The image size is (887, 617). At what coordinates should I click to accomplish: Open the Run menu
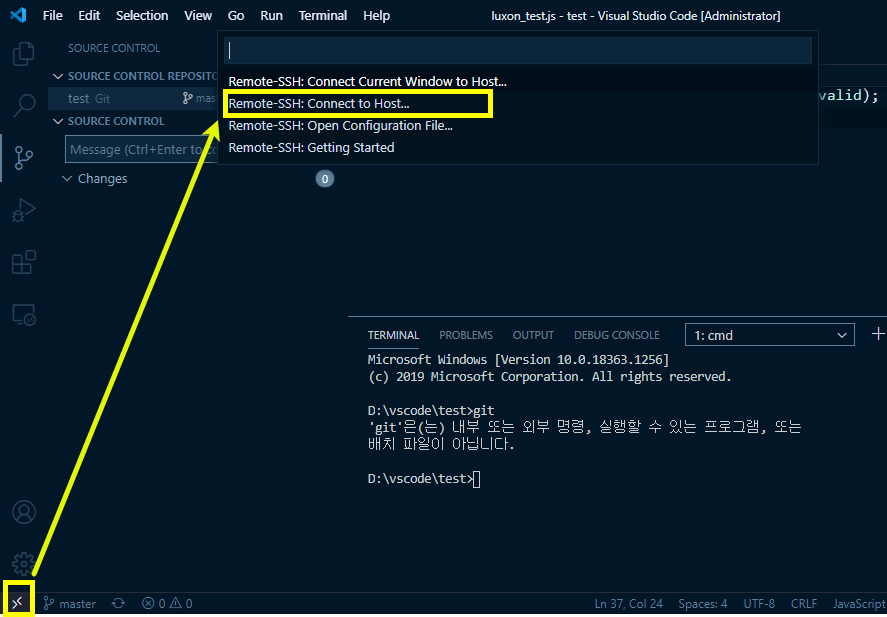click(x=272, y=15)
